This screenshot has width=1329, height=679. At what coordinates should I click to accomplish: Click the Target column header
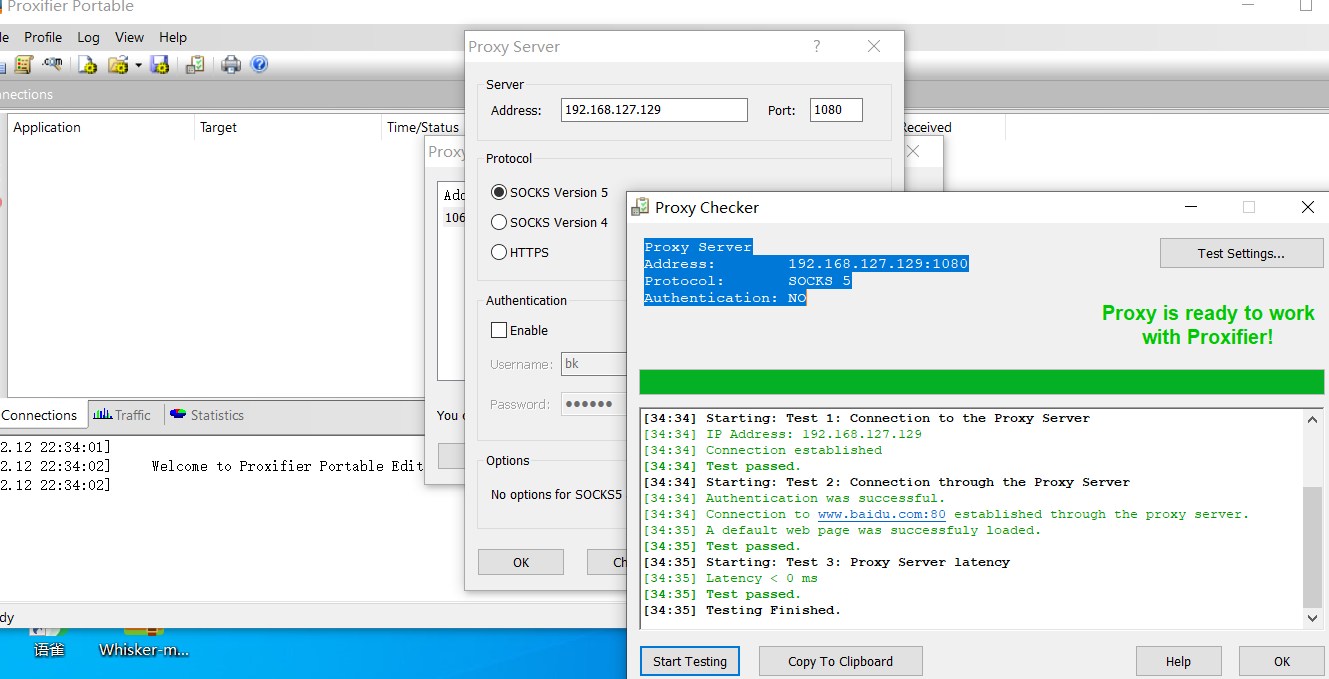pos(287,127)
